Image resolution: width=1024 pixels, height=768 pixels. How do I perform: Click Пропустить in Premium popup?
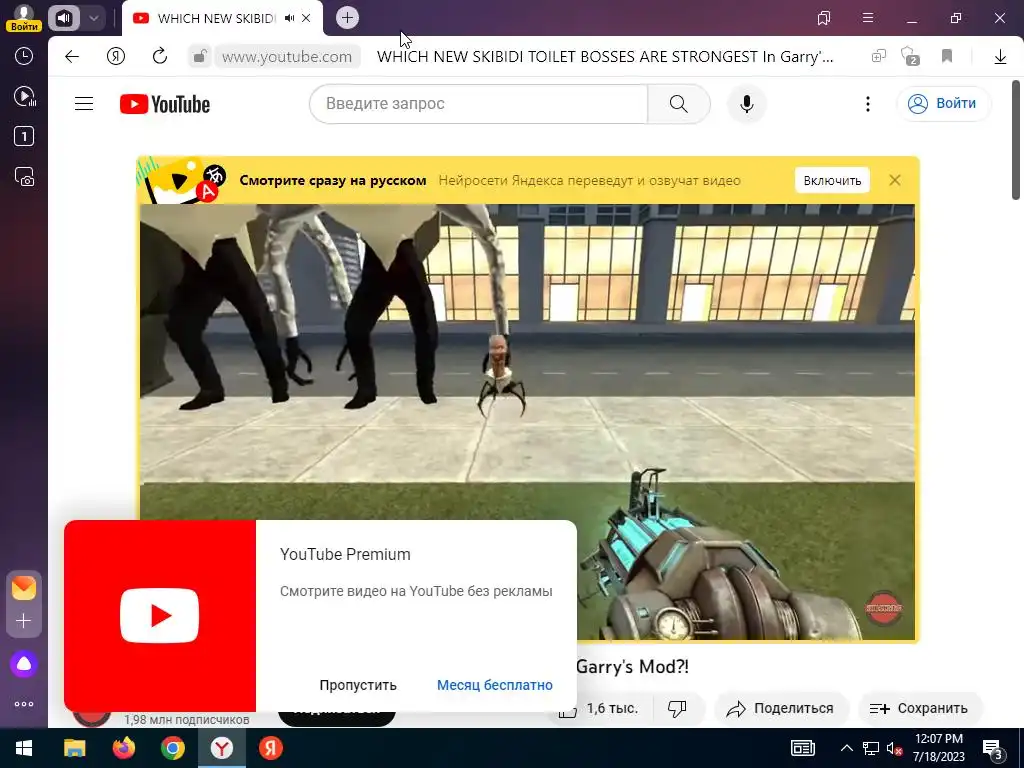point(358,685)
